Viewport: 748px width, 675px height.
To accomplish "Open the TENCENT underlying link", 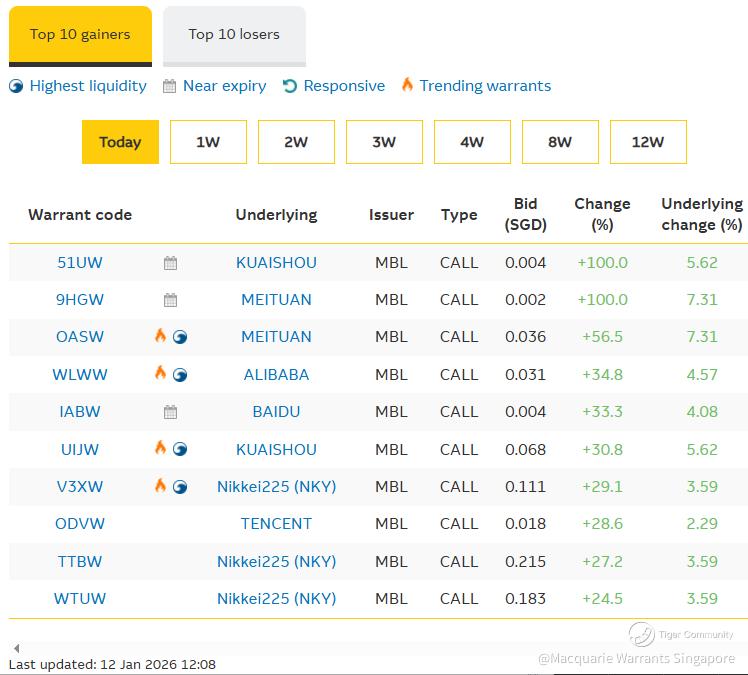I will (x=276, y=524).
